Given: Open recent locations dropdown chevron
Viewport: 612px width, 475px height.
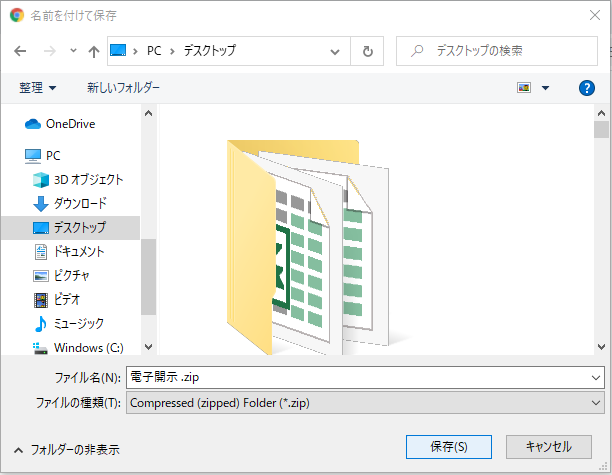Looking at the screenshot, I should pos(73,51).
